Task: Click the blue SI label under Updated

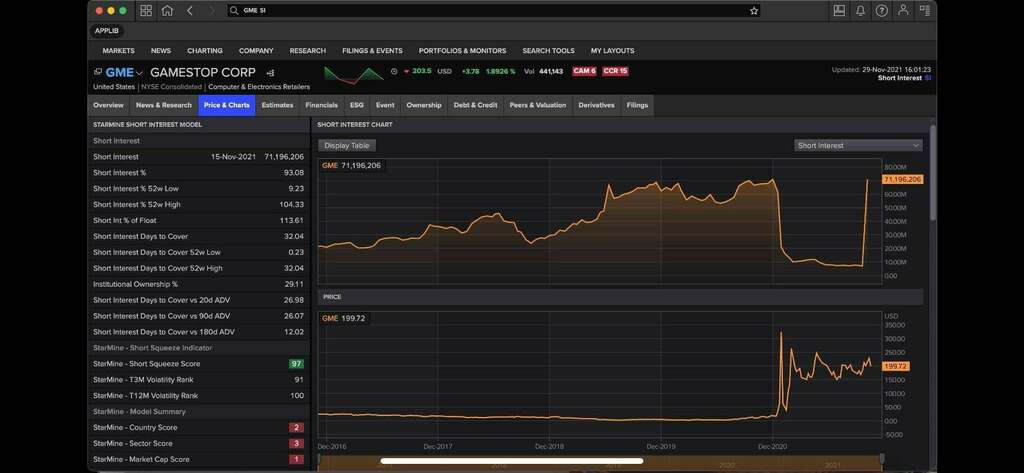Action: [928, 78]
